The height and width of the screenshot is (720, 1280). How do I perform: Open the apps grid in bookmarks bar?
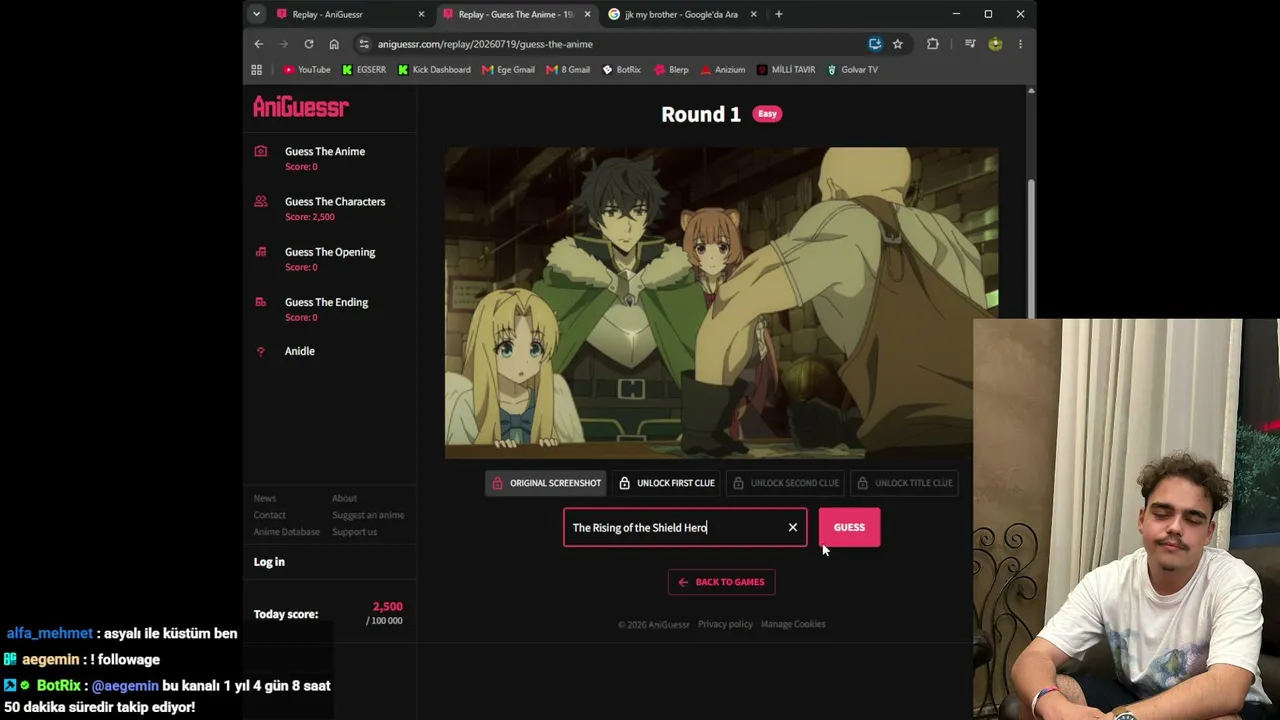tap(256, 70)
